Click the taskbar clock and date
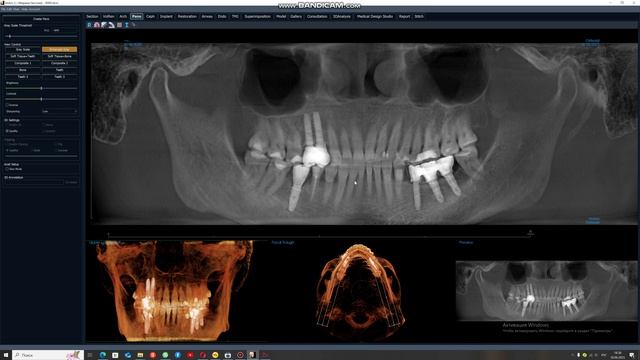Screen dimensions: 640x360 pos(617,355)
